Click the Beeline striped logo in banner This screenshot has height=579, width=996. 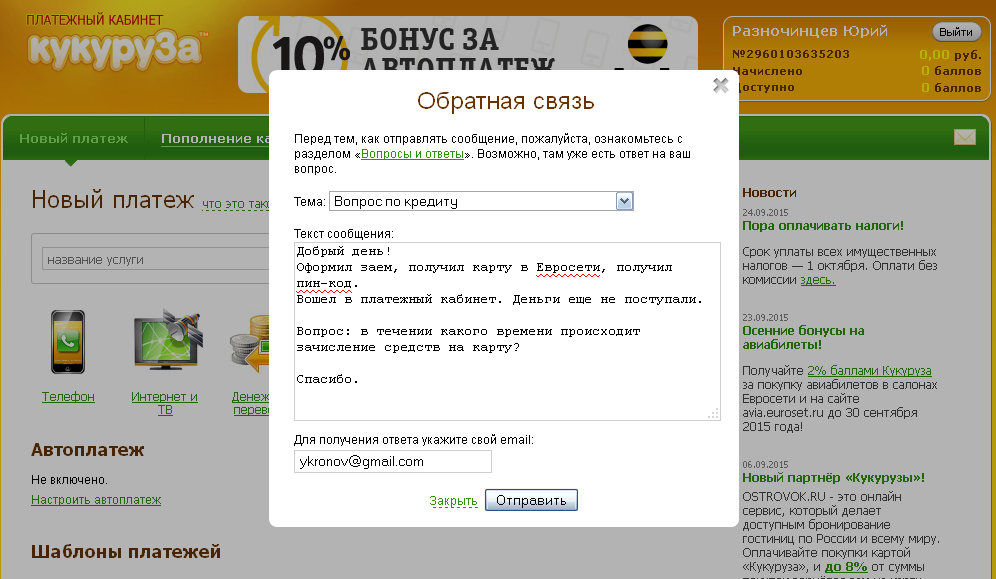(647, 43)
